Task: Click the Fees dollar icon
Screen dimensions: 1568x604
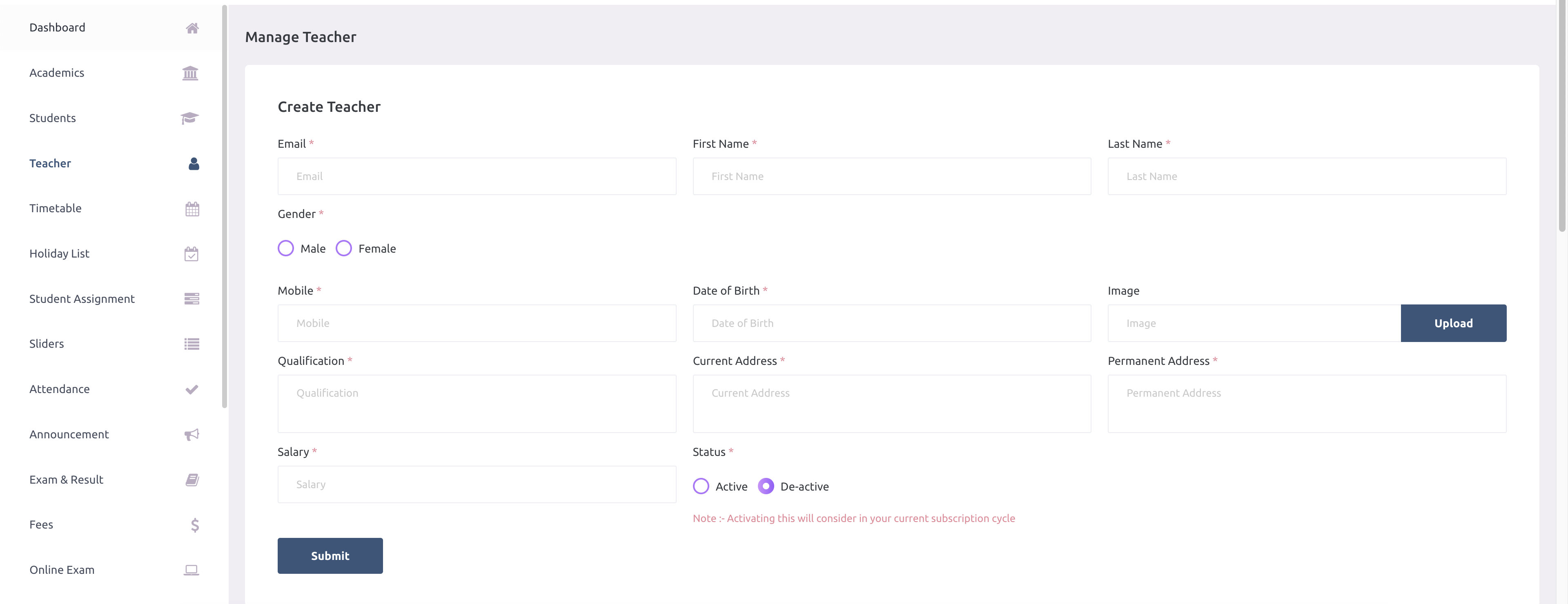Action: (194, 524)
